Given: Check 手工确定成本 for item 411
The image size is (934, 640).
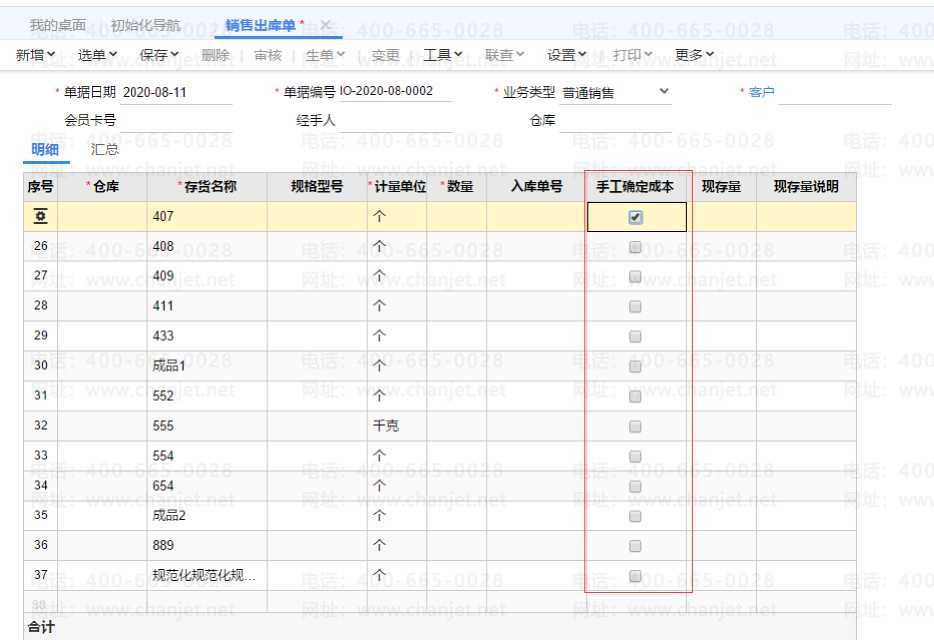Looking at the screenshot, I should pyautogui.click(x=636, y=306).
